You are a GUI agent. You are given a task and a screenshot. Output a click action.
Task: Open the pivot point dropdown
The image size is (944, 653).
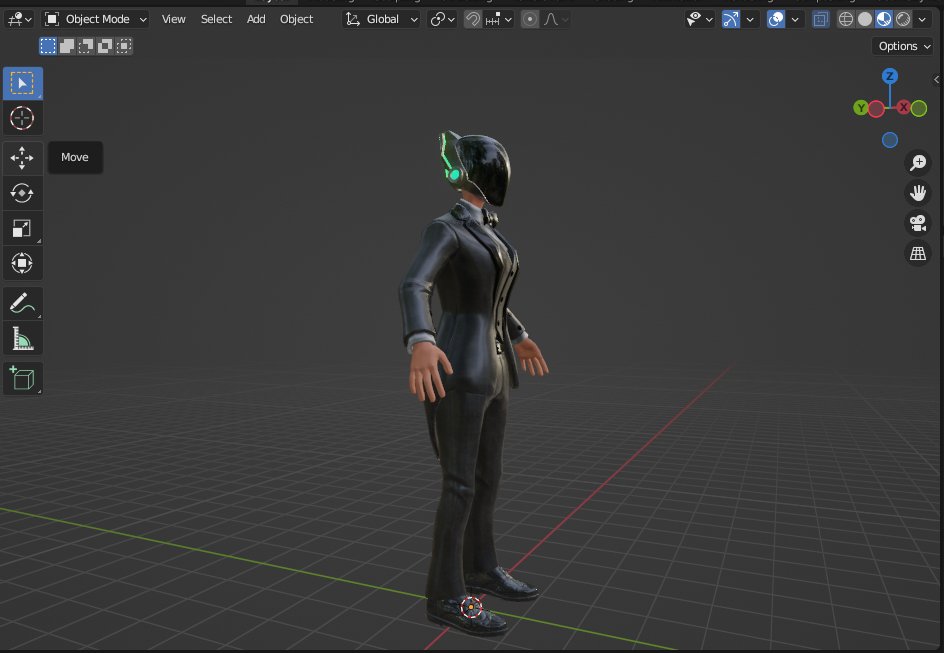pos(442,19)
